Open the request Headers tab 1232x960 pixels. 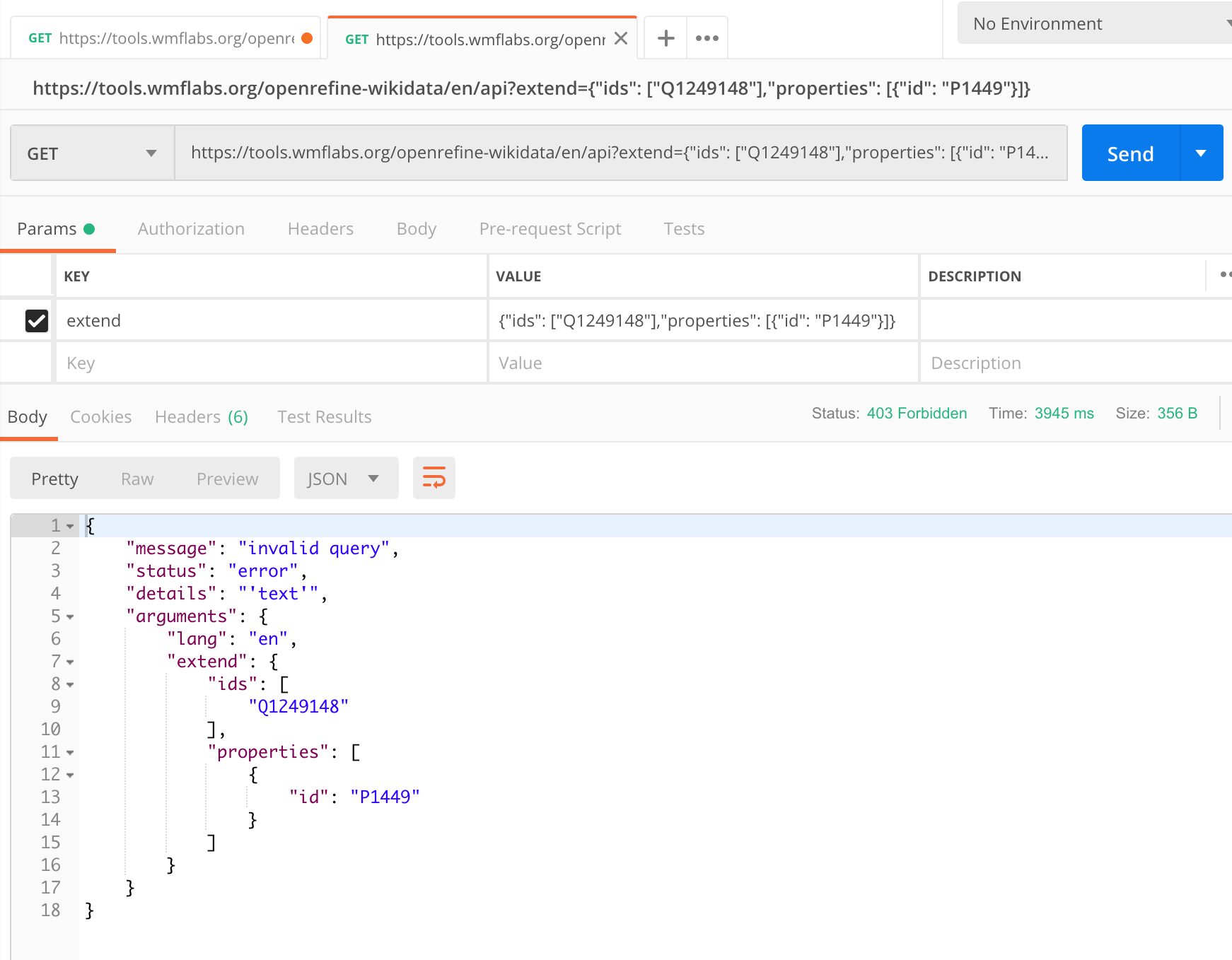tap(320, 229)
